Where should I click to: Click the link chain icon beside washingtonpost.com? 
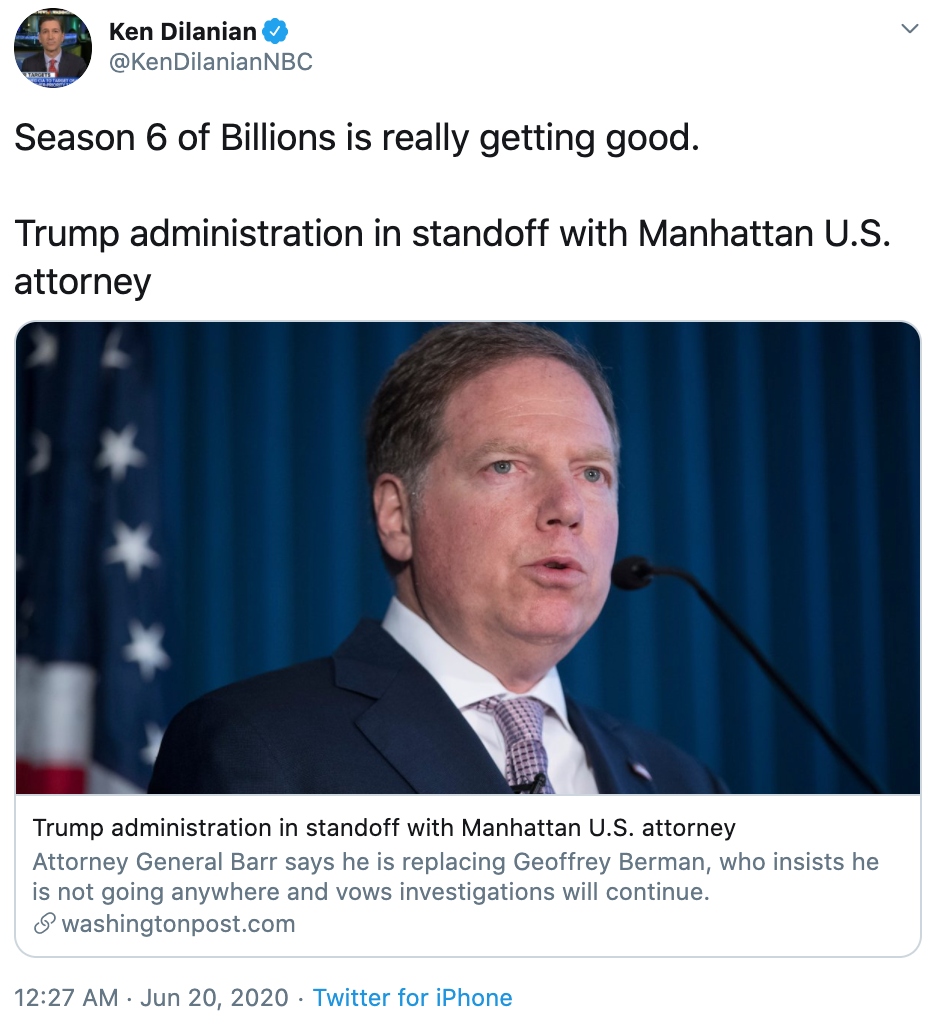click(44, 924)
